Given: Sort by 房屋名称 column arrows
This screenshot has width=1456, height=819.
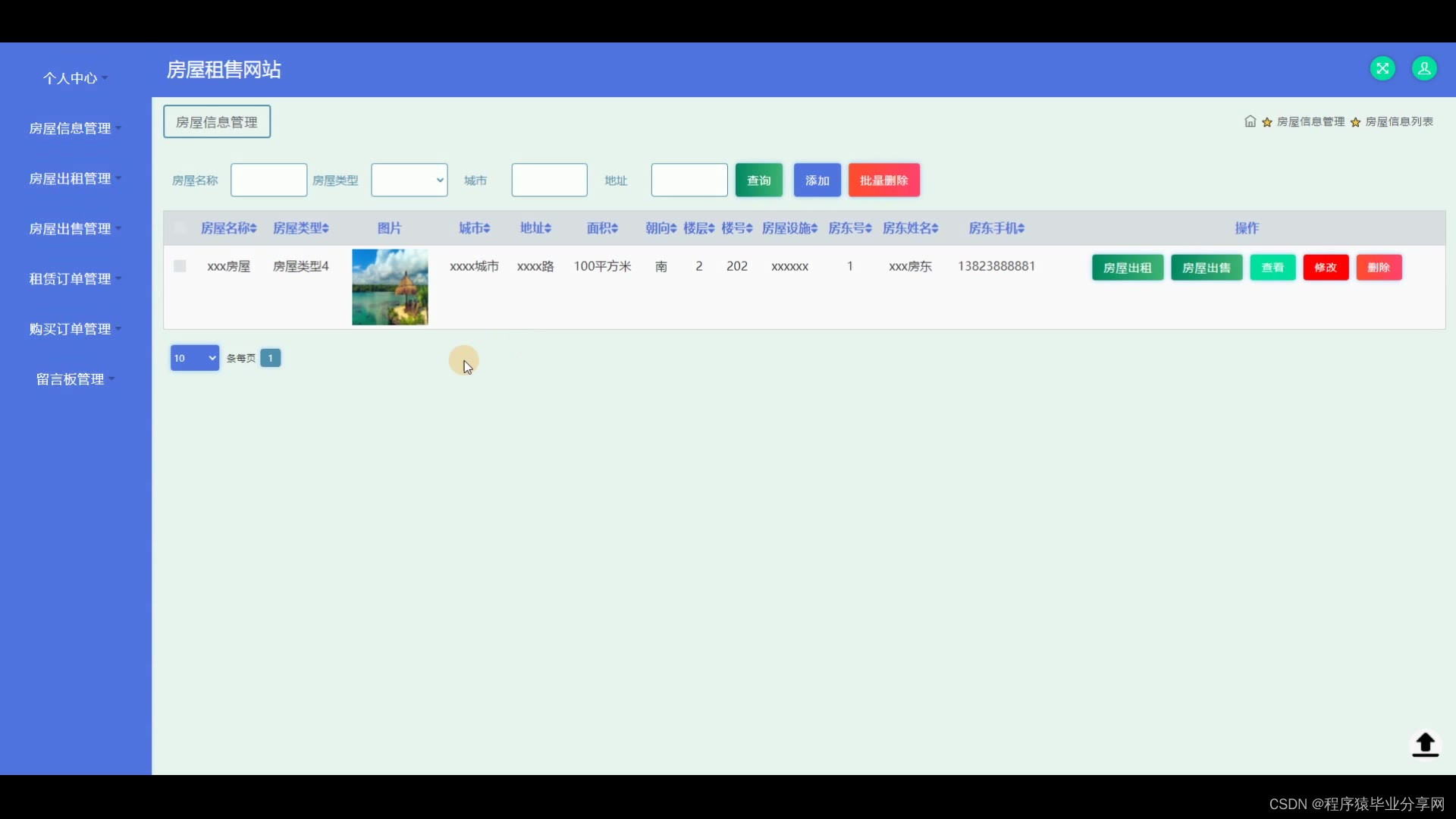Looking at the screenshot, I should pos(253,228).
